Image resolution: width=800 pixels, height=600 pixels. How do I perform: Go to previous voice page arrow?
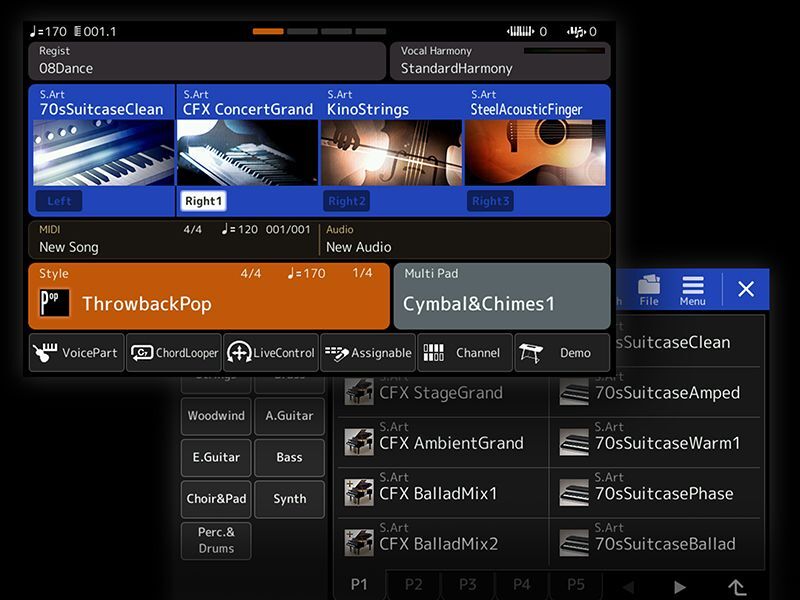tap(629, 587)
